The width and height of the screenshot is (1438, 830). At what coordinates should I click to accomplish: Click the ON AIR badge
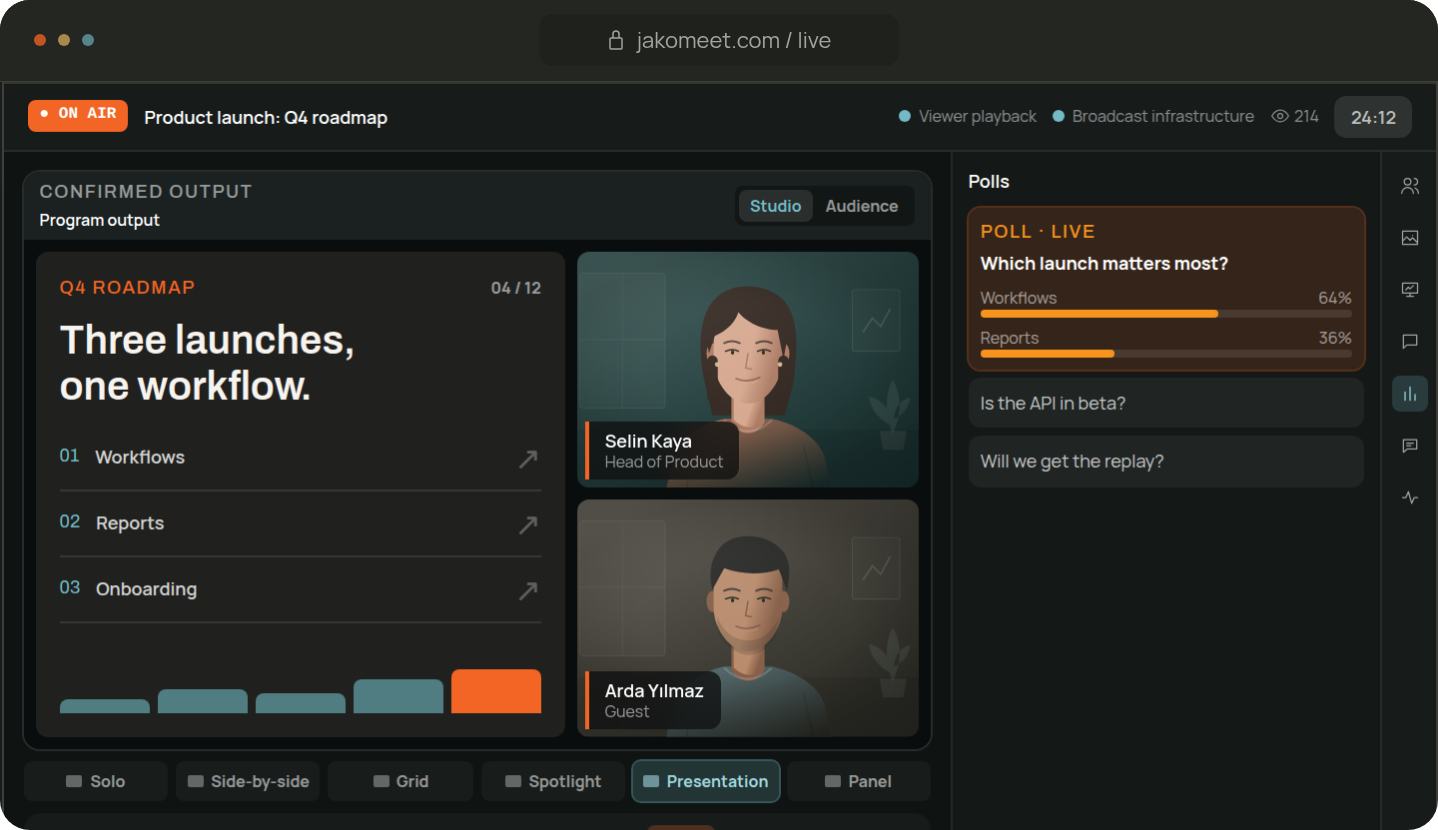click(x=78, y=115)
